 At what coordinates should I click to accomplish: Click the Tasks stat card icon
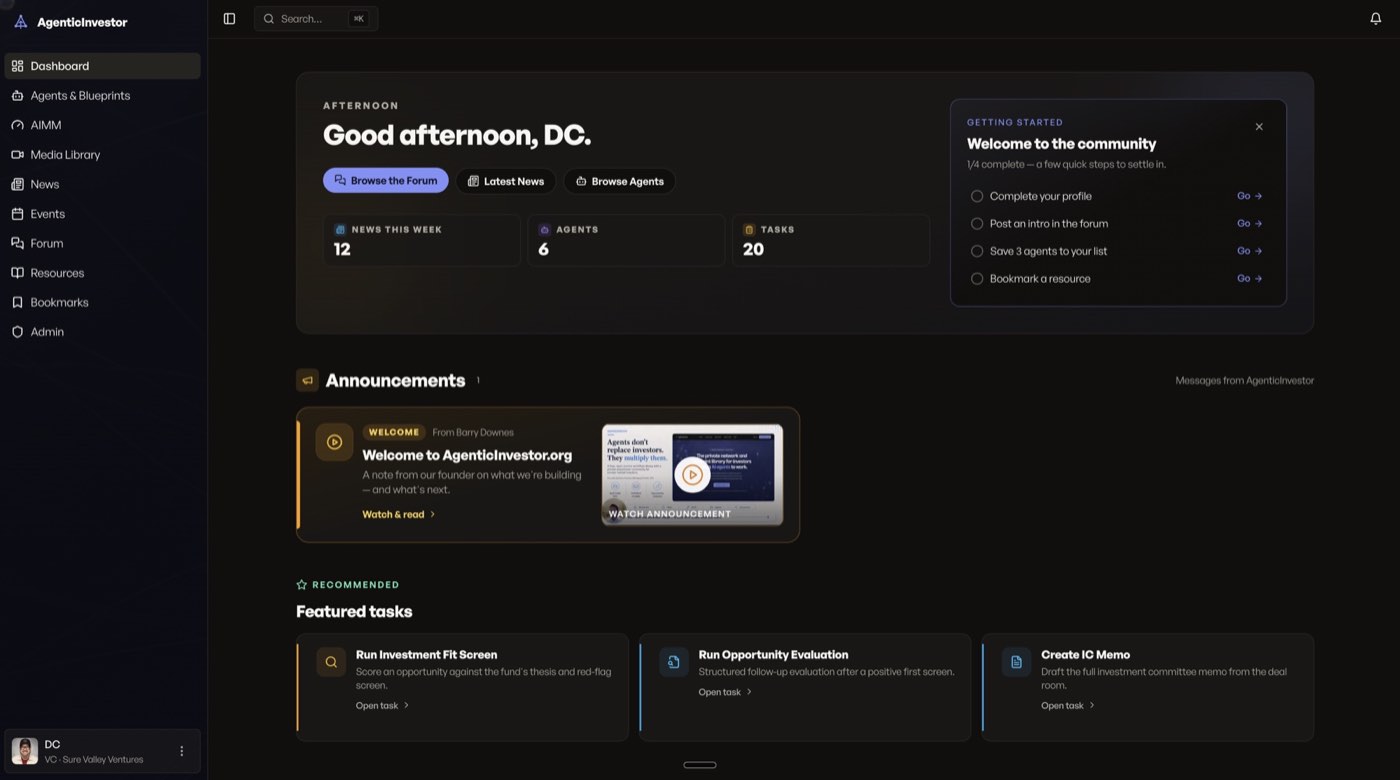tap(749, 230)
